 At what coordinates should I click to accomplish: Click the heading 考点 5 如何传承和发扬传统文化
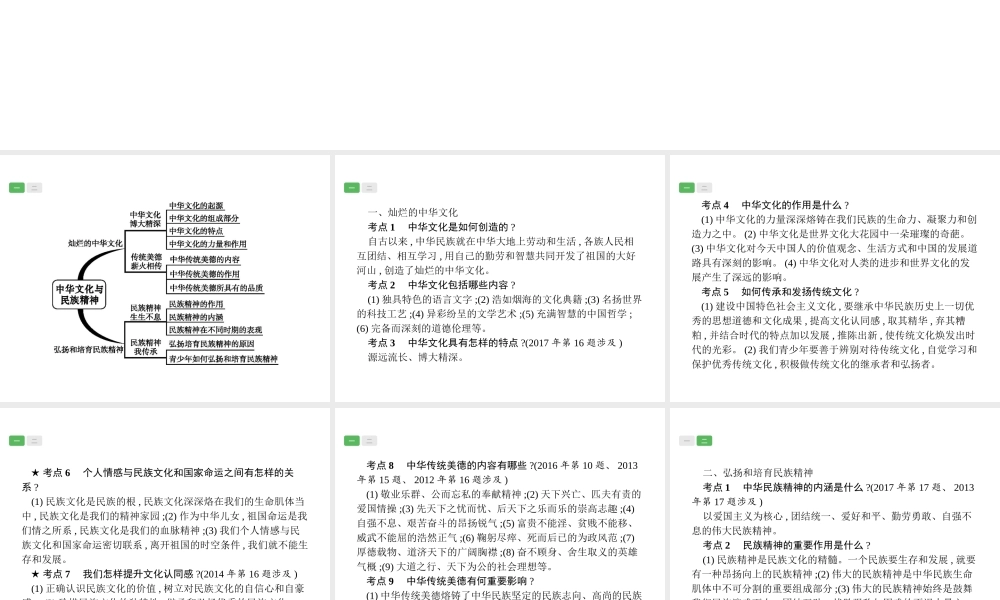781,292
